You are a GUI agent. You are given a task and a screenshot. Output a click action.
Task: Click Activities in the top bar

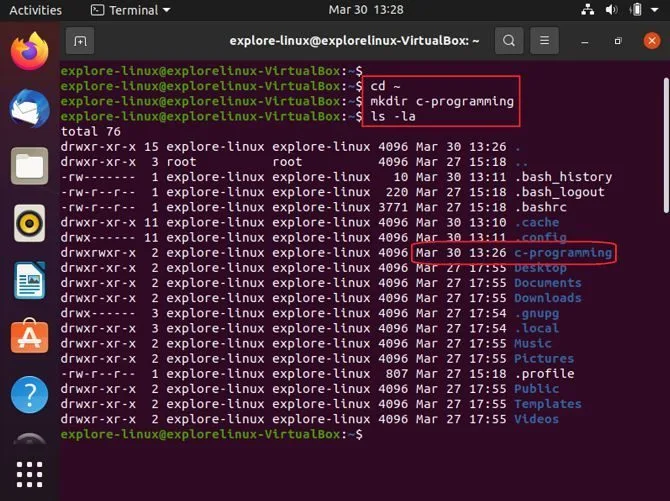(35, 10)
